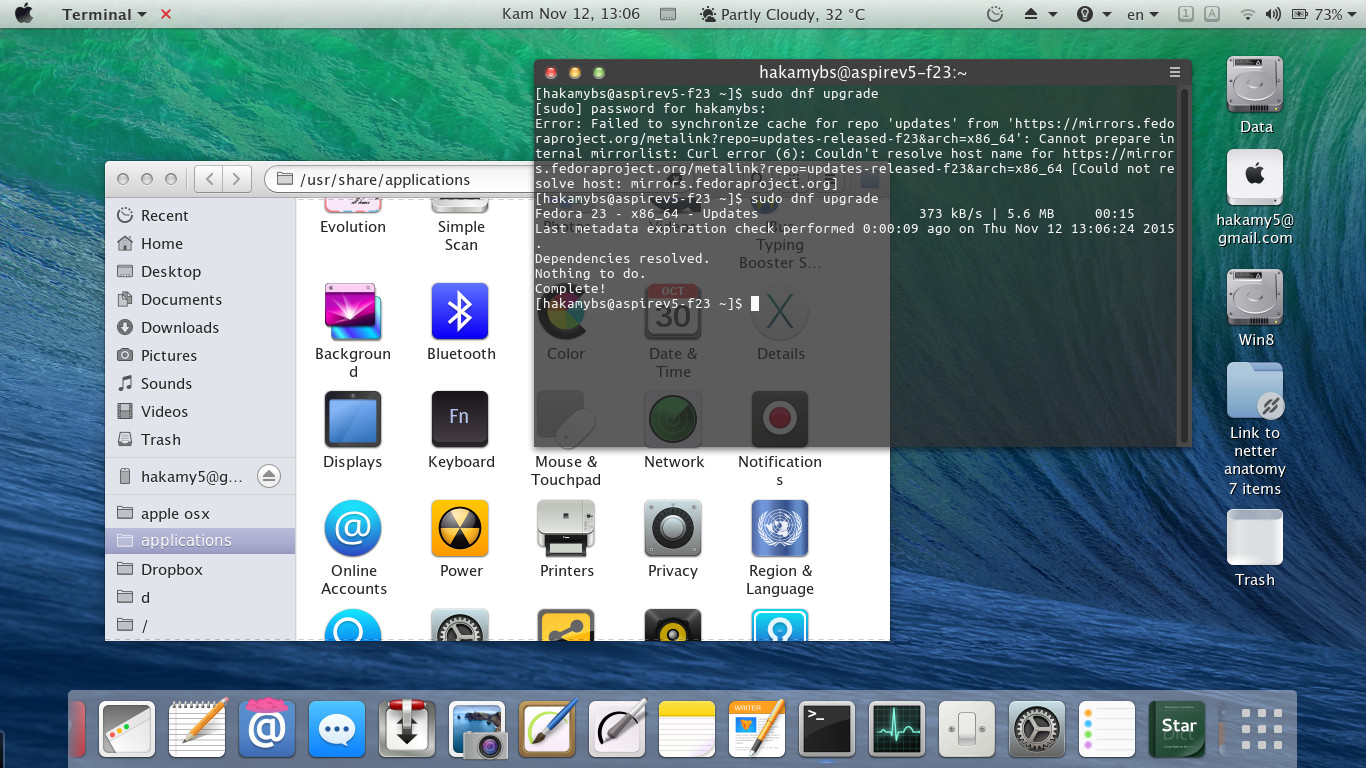Click the keyboard icon in top bar
The height and width of the screenshot is (768, 1366).
pos(669,14)
